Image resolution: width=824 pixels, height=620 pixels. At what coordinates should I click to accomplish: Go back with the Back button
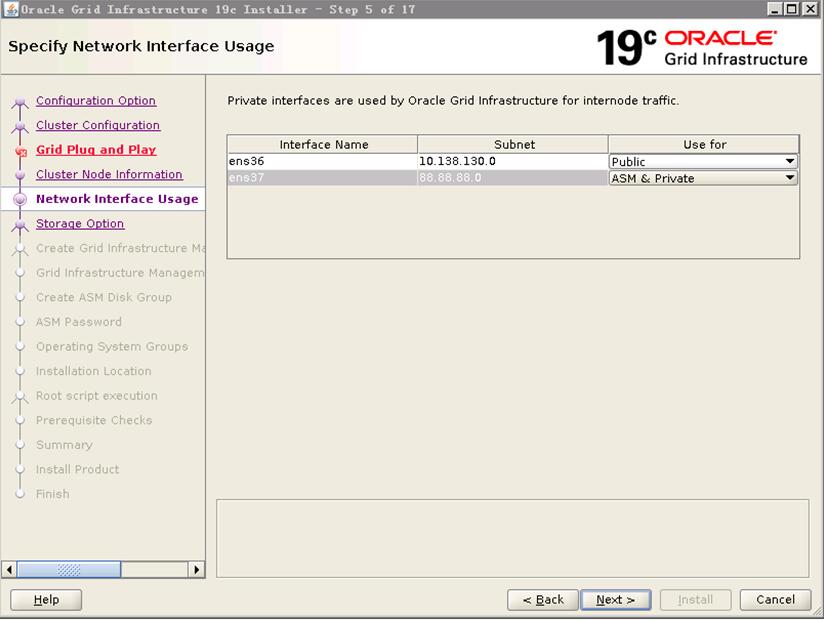(543, 600)
